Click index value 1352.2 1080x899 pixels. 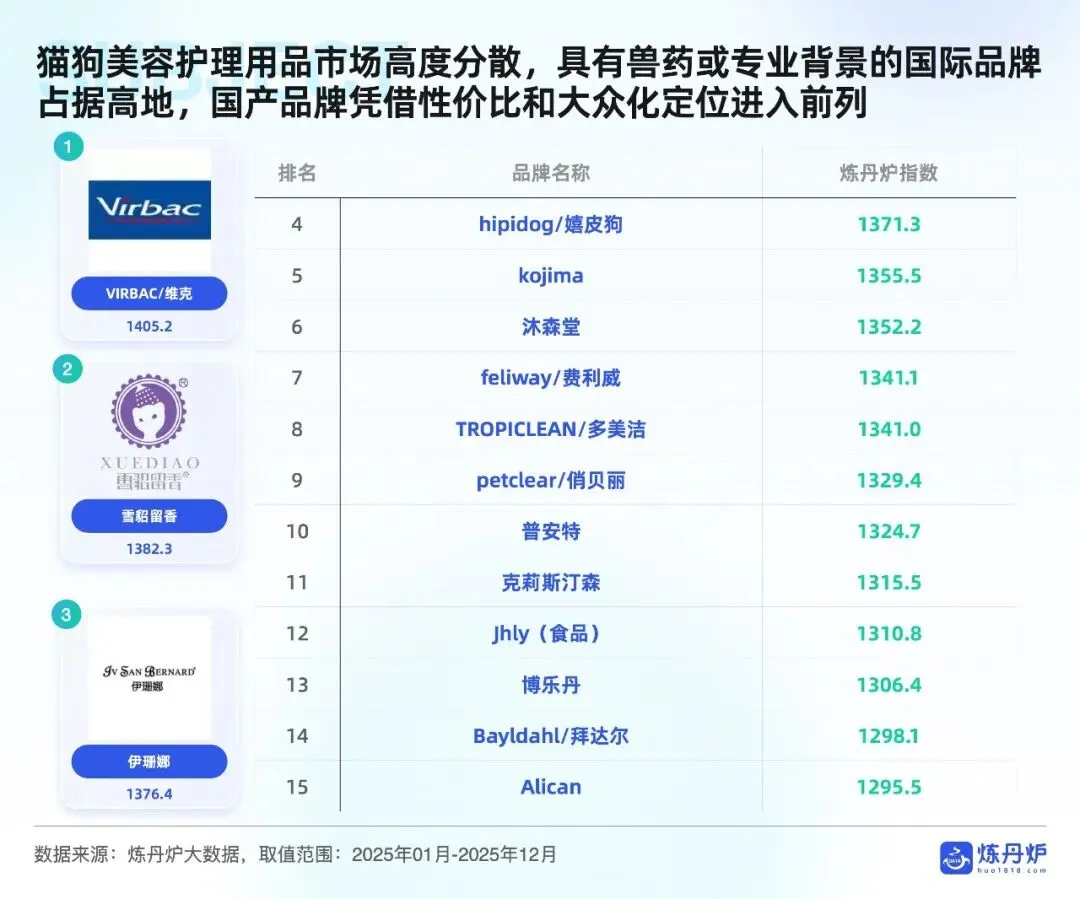(889, 327)
